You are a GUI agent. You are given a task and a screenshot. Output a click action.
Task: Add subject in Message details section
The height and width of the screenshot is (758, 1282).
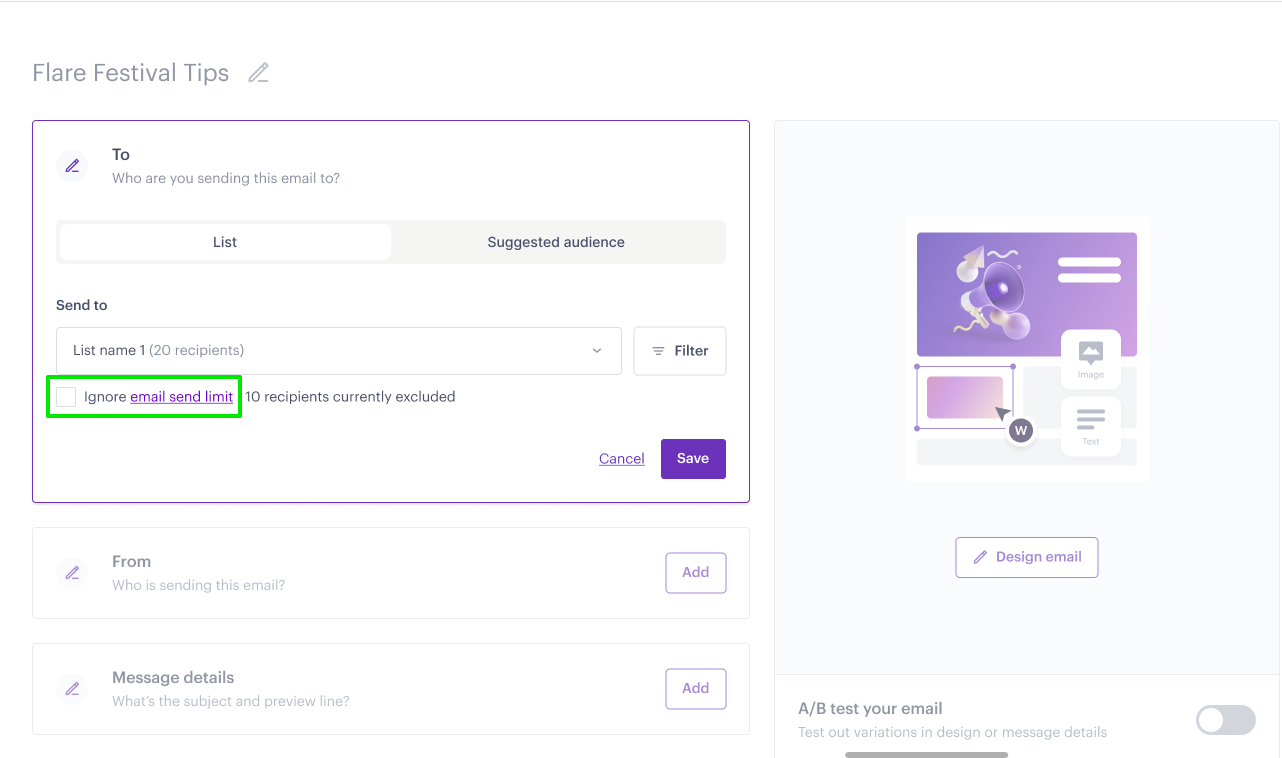click(696, 689)
